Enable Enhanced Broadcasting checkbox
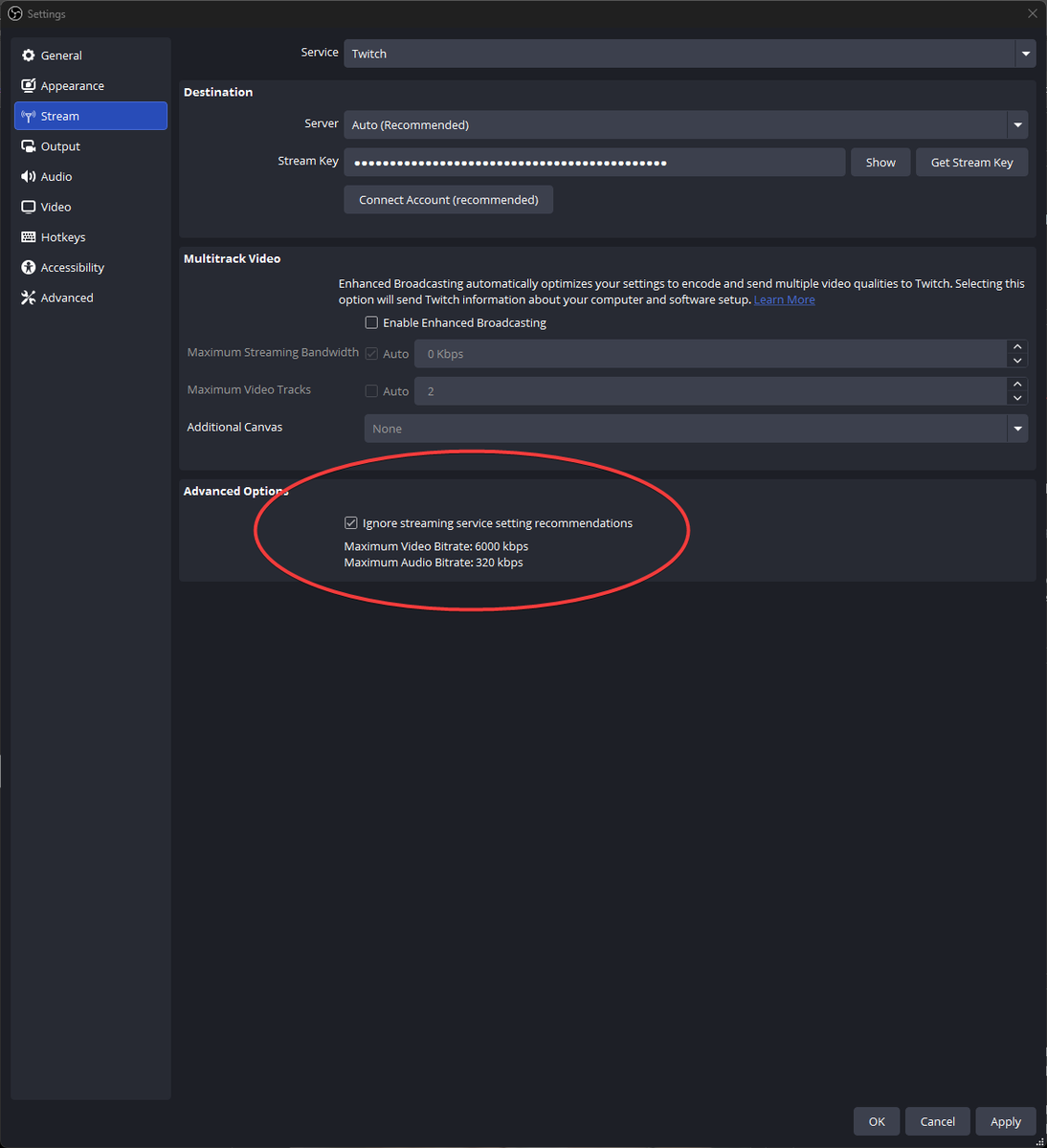This screenshot has width=1047, height=1148. point(371,322)
